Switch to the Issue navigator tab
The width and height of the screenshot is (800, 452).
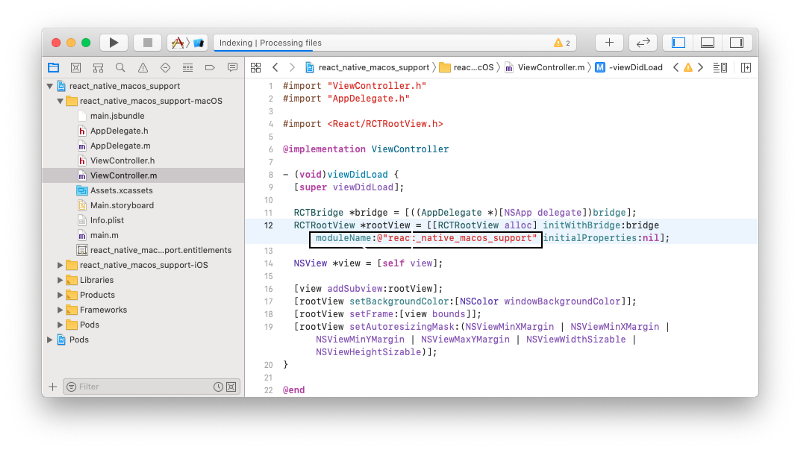pyautogui.click(x=143, y=67)
